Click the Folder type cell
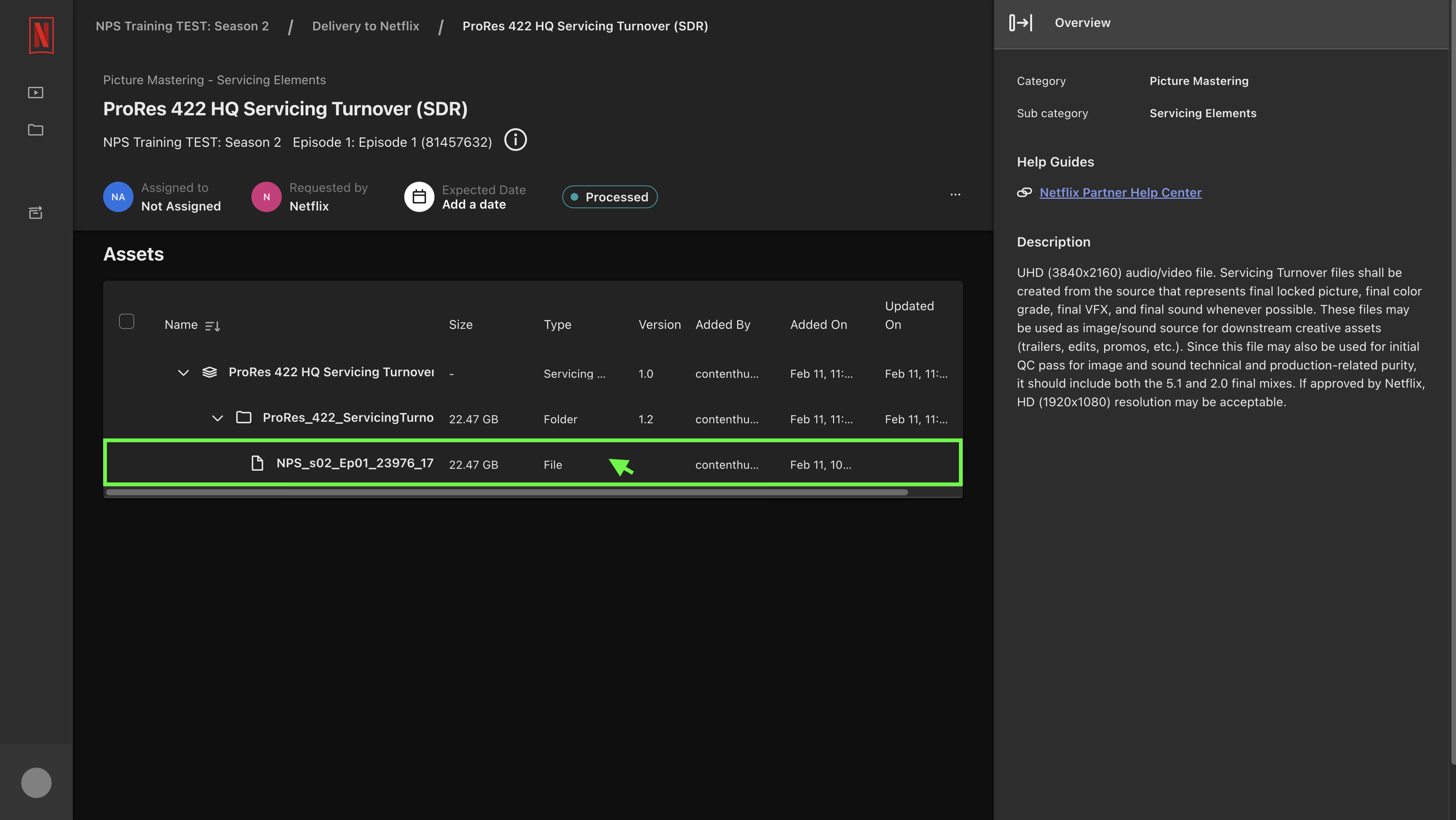 [560, 419]
